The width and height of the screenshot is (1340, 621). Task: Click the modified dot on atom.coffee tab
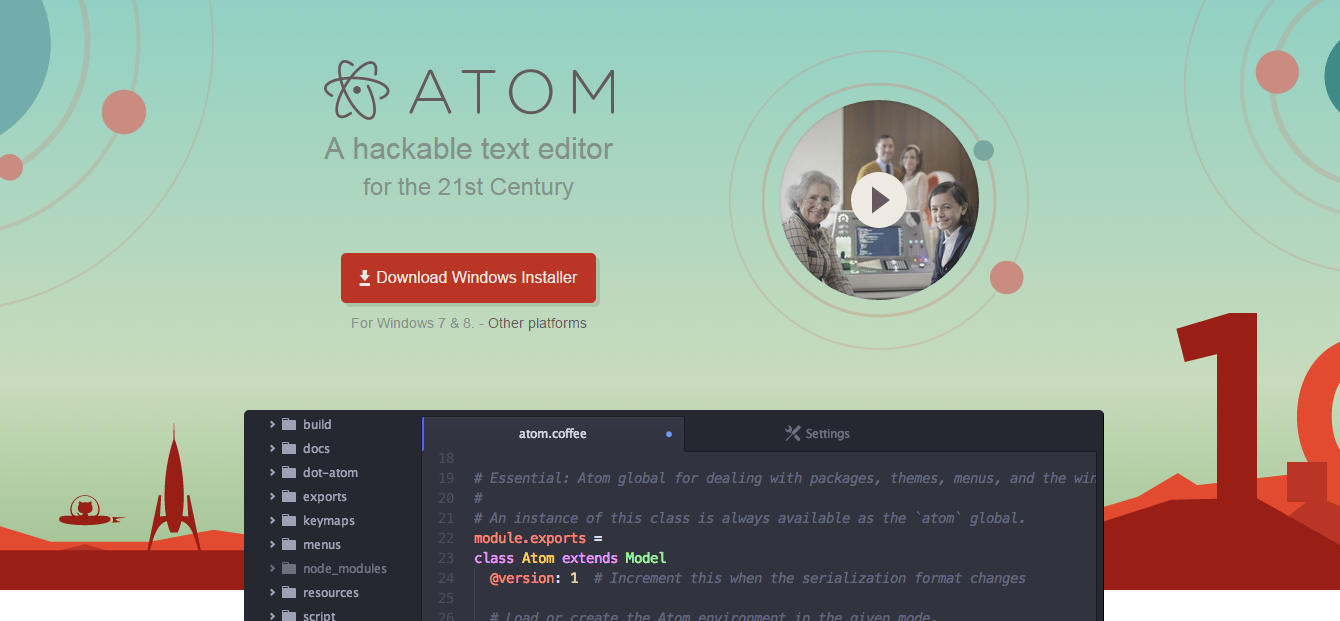point(669,435)
